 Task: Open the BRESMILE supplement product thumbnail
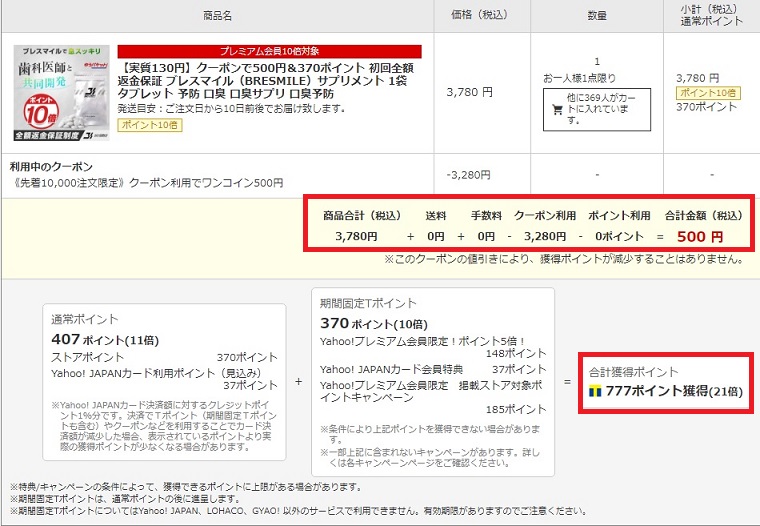(62, 93)
